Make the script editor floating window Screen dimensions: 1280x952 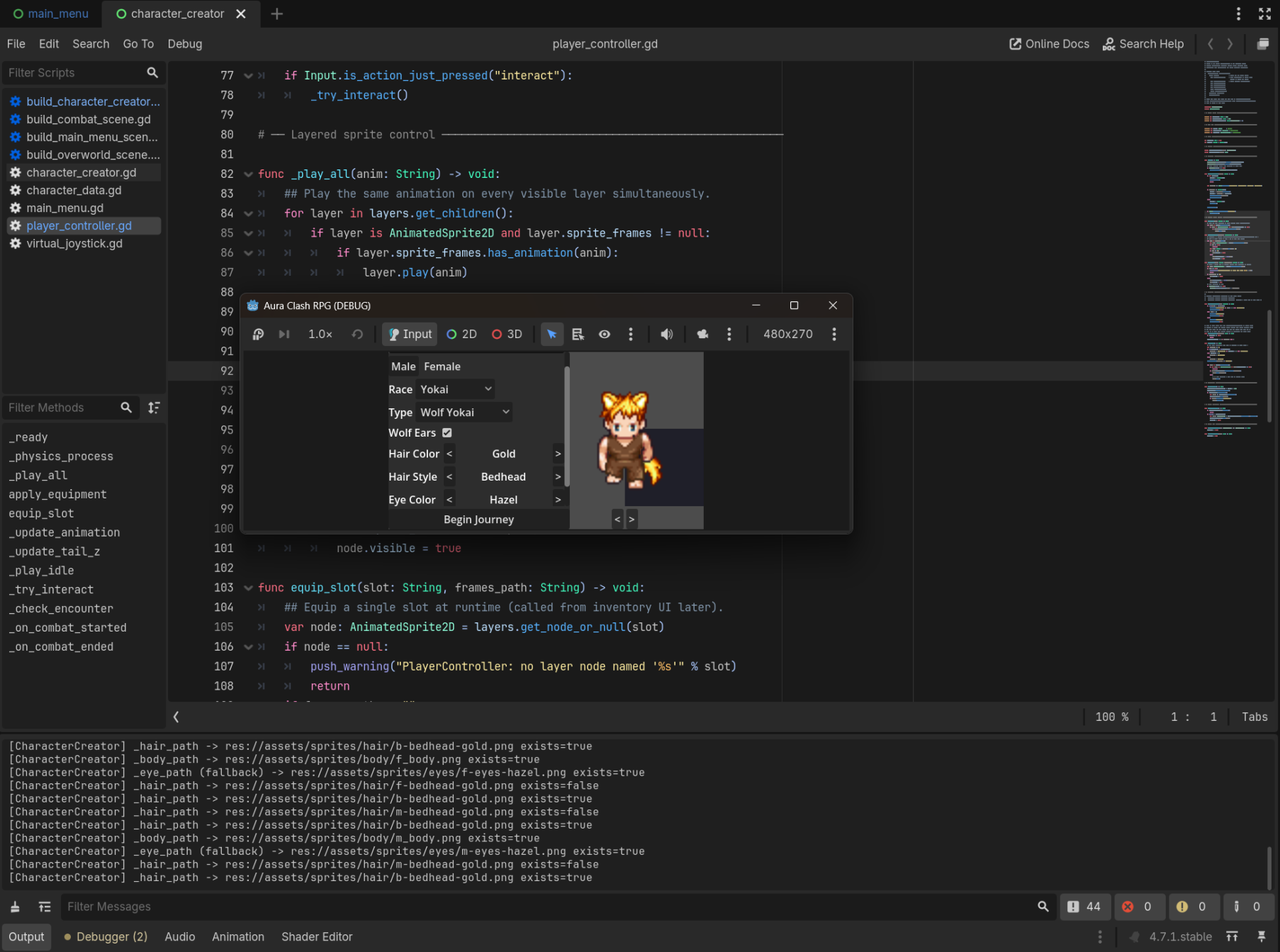(x=1263, y=44)
